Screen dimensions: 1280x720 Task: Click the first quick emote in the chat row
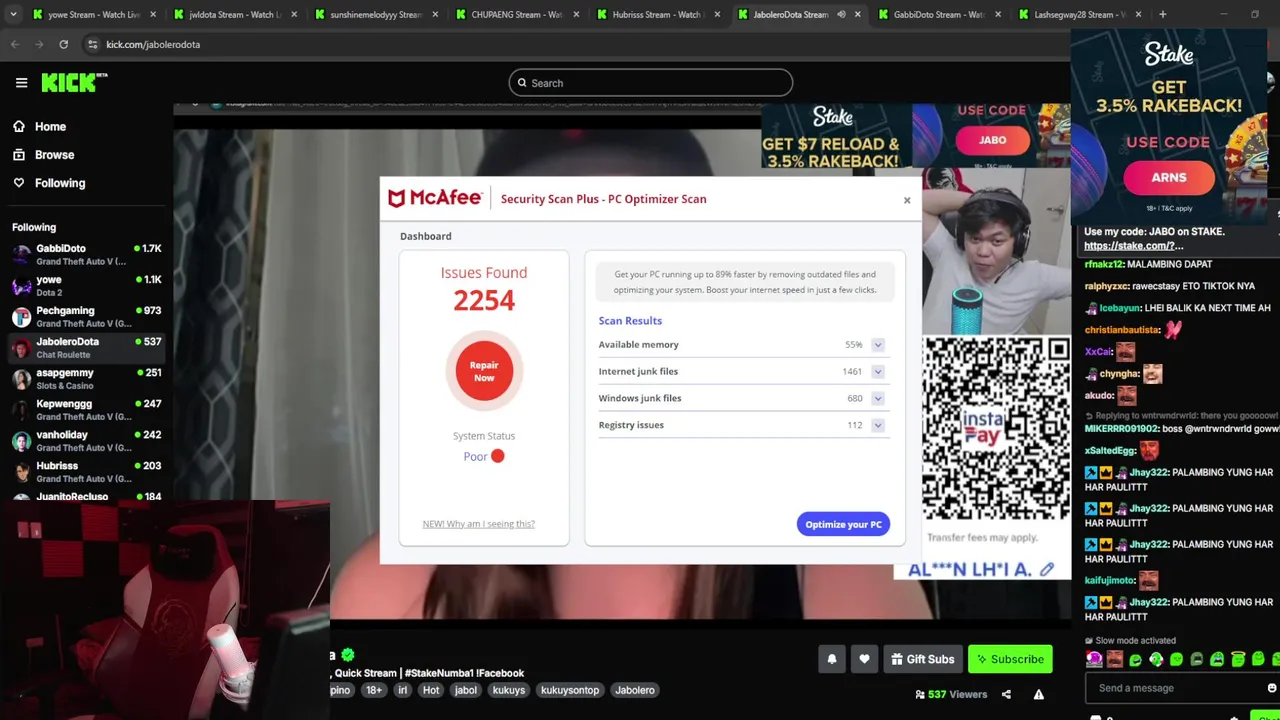1095,659
